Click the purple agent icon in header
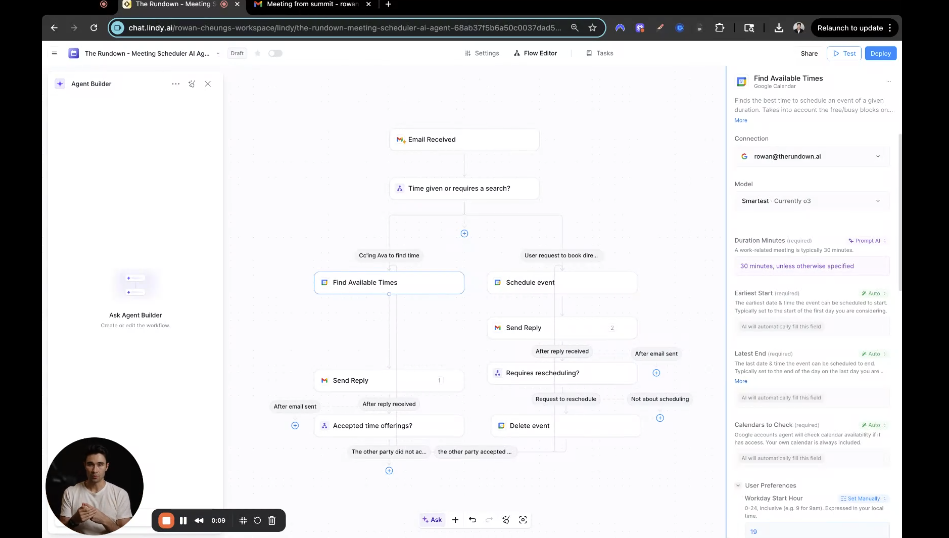The image size is (949, 538). (x=74, y=53)
